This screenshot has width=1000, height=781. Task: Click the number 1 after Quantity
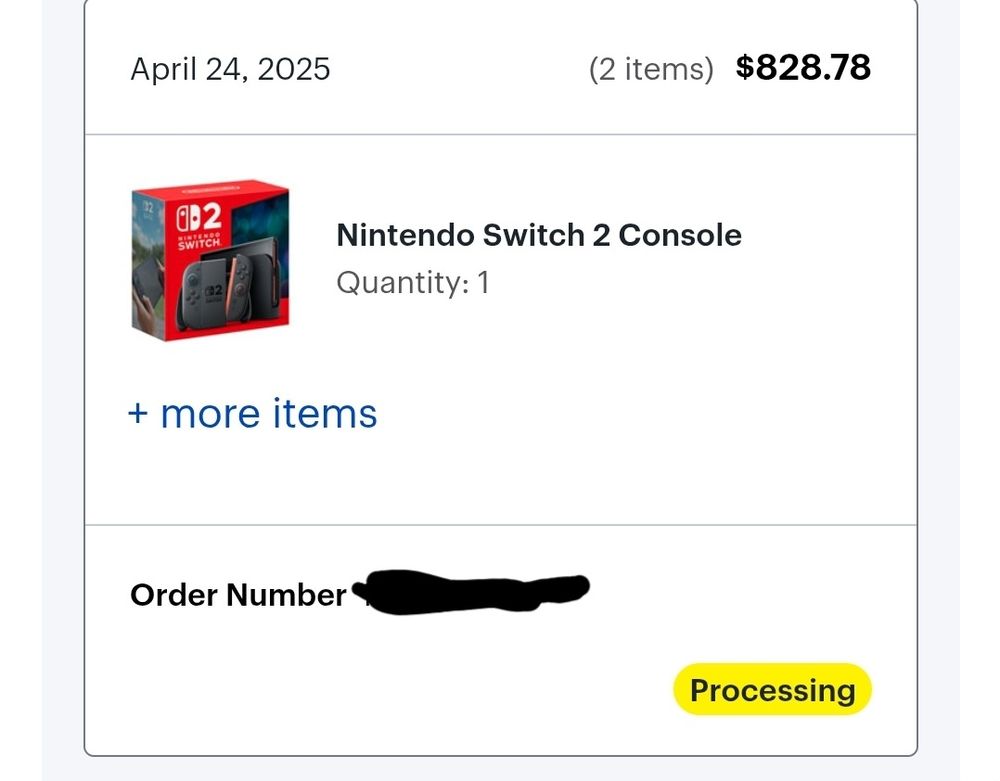coord(483,283)
